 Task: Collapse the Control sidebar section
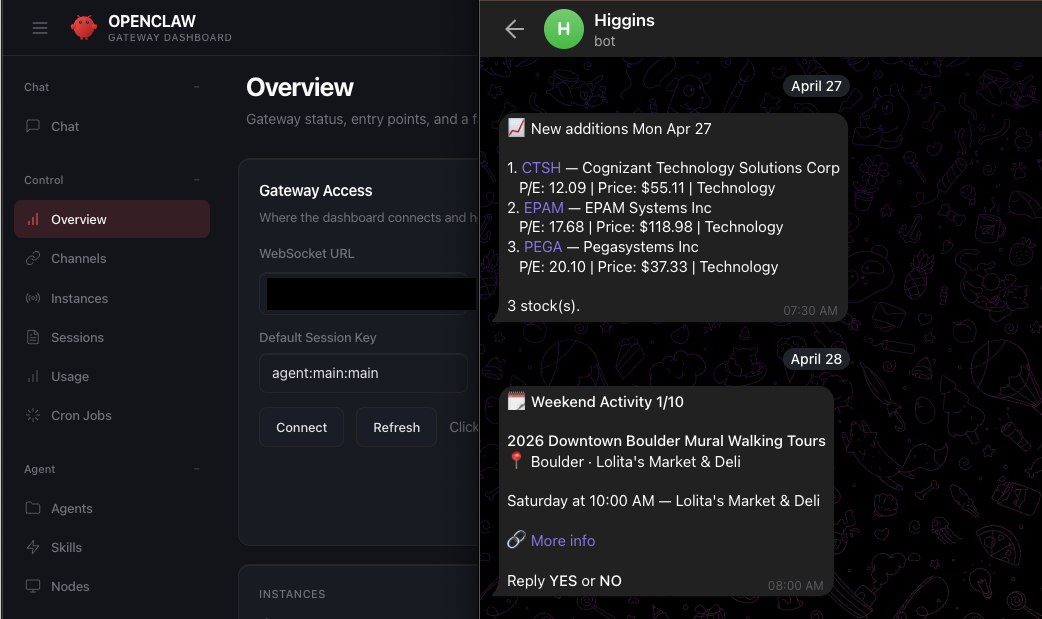tap(196, 180)
